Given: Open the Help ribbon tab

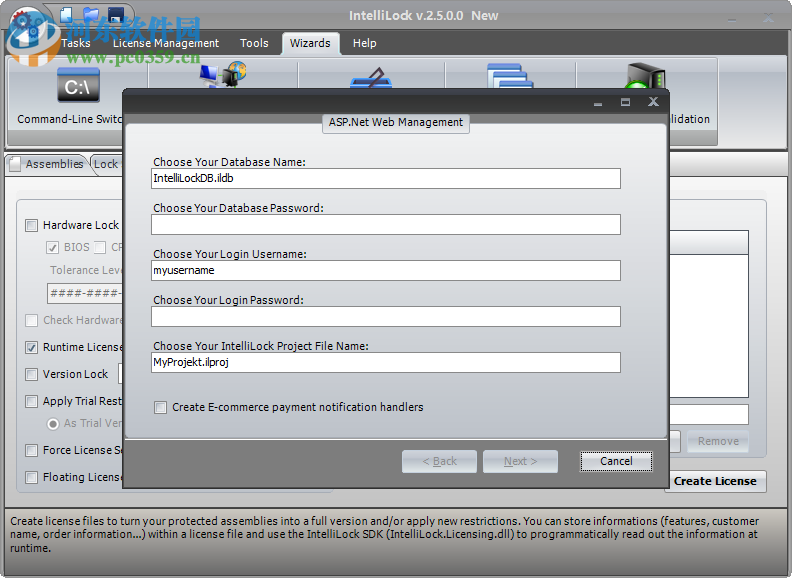Looking at the screenshot, I should click(x=364, y=43).
